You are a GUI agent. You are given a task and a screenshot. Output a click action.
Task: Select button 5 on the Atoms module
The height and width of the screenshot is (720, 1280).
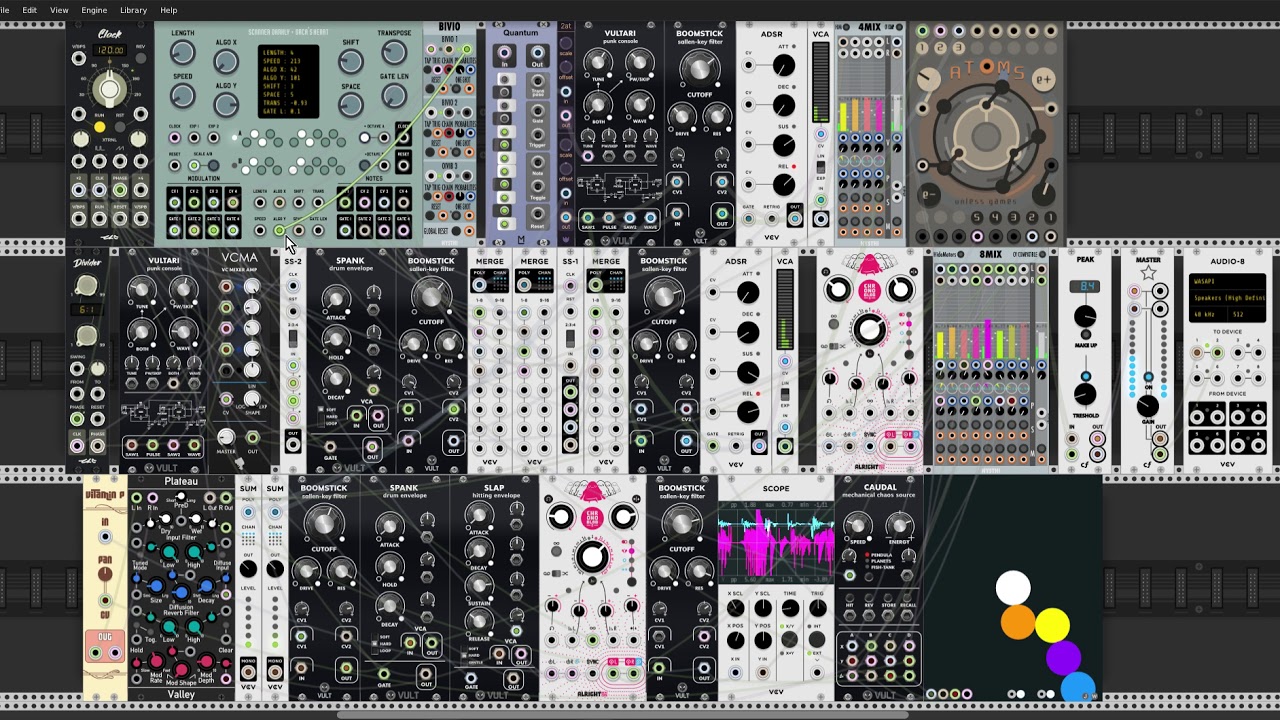977,217
